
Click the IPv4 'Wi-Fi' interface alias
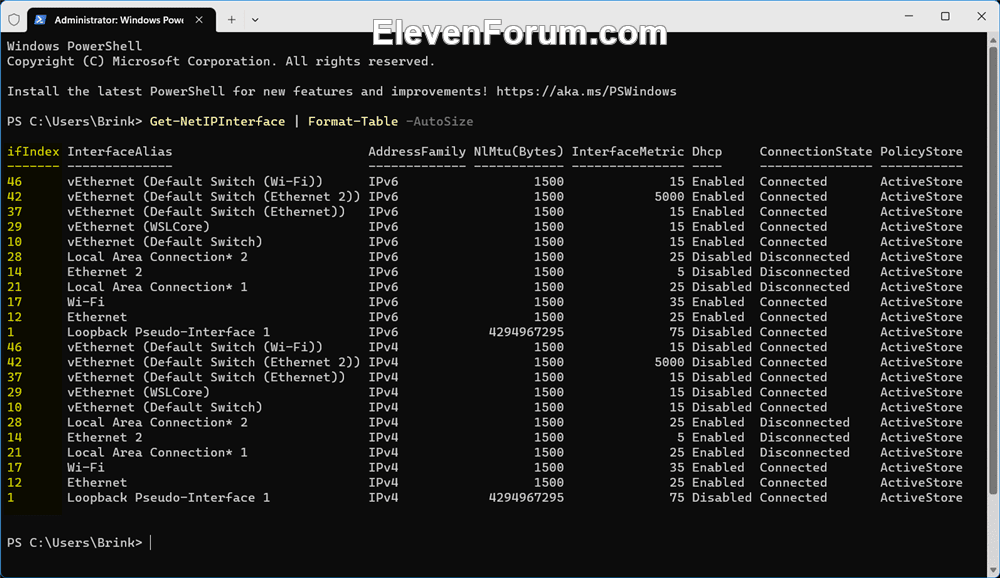[86, 467]
